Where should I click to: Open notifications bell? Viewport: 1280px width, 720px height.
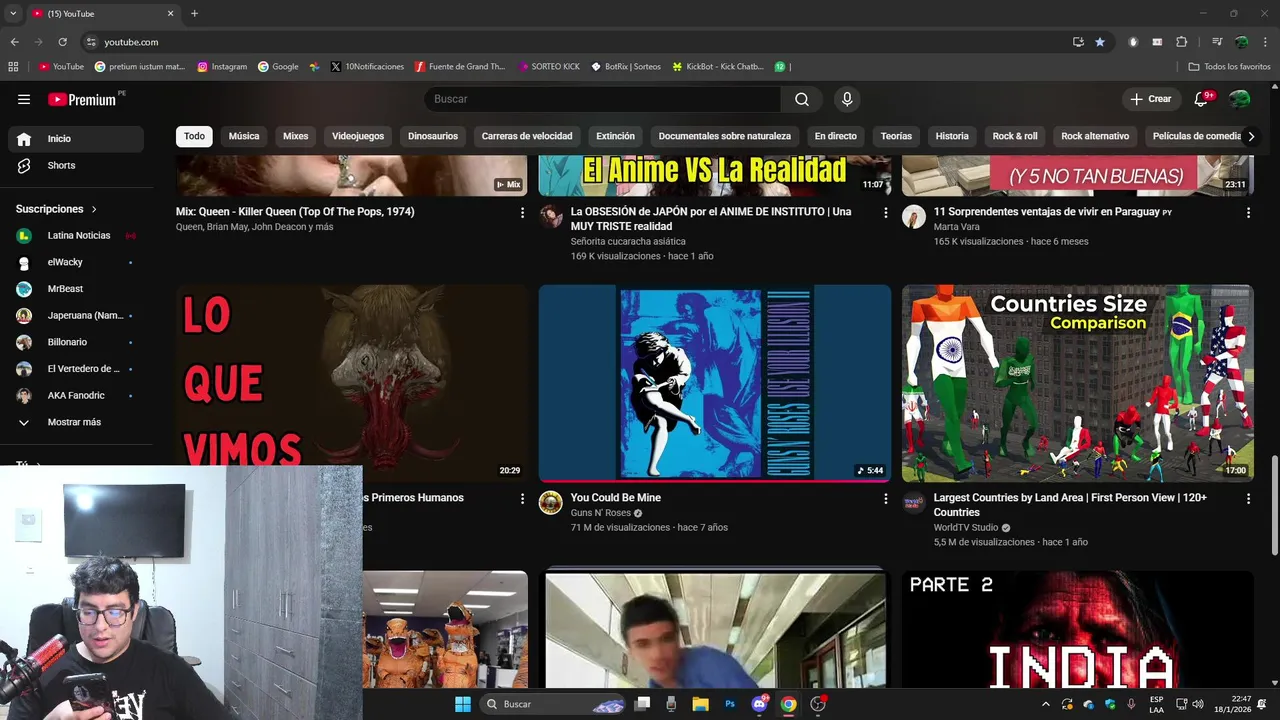[1202, 99]
